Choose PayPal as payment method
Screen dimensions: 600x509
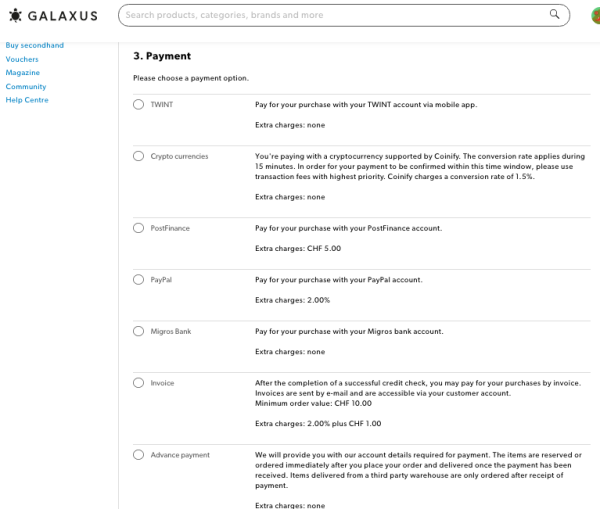click(139, 280)
